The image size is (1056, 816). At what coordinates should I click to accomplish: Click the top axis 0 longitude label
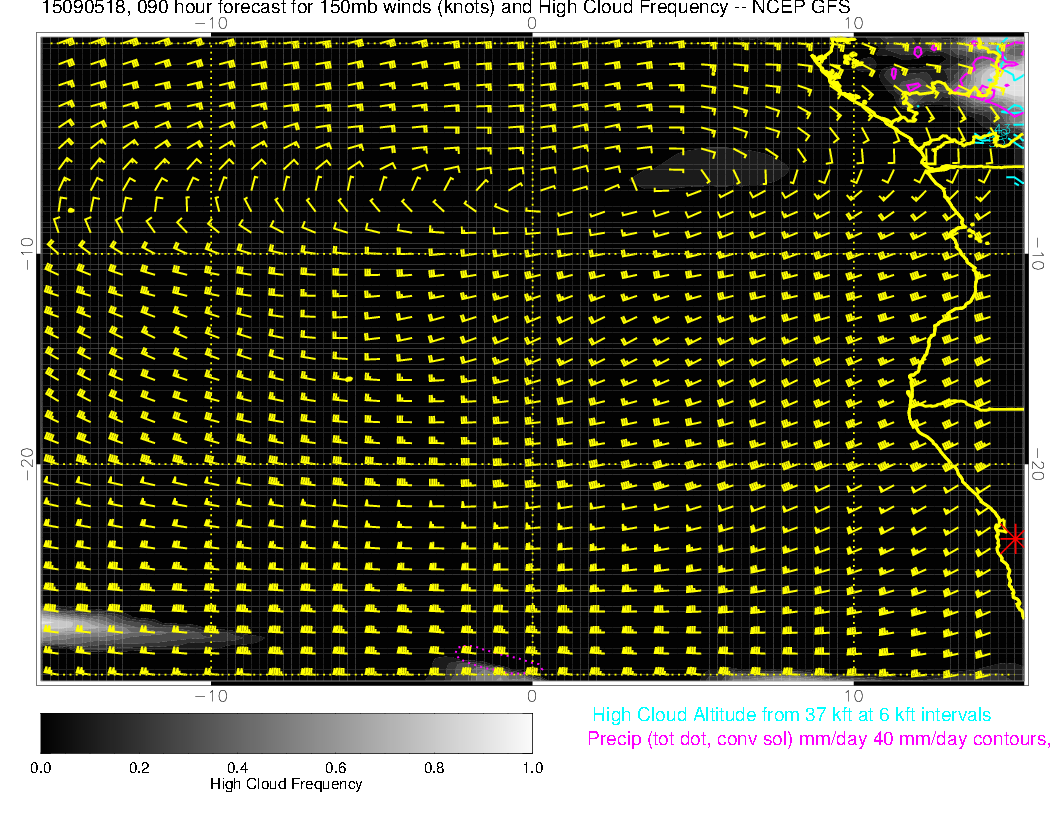tap(532, 24)
